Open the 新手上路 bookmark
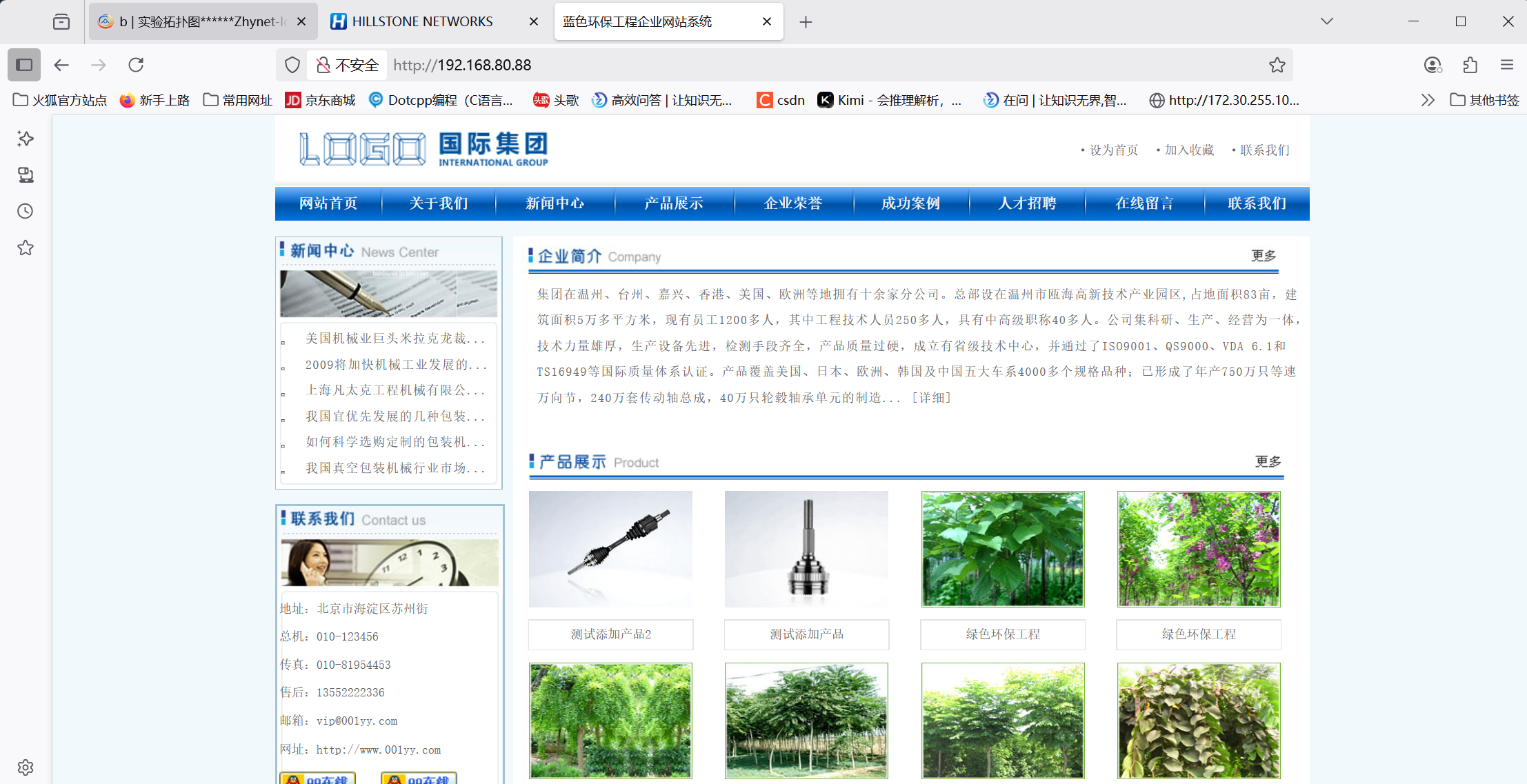Viewport: 1527px width, 784px height. tap(154, 100)
